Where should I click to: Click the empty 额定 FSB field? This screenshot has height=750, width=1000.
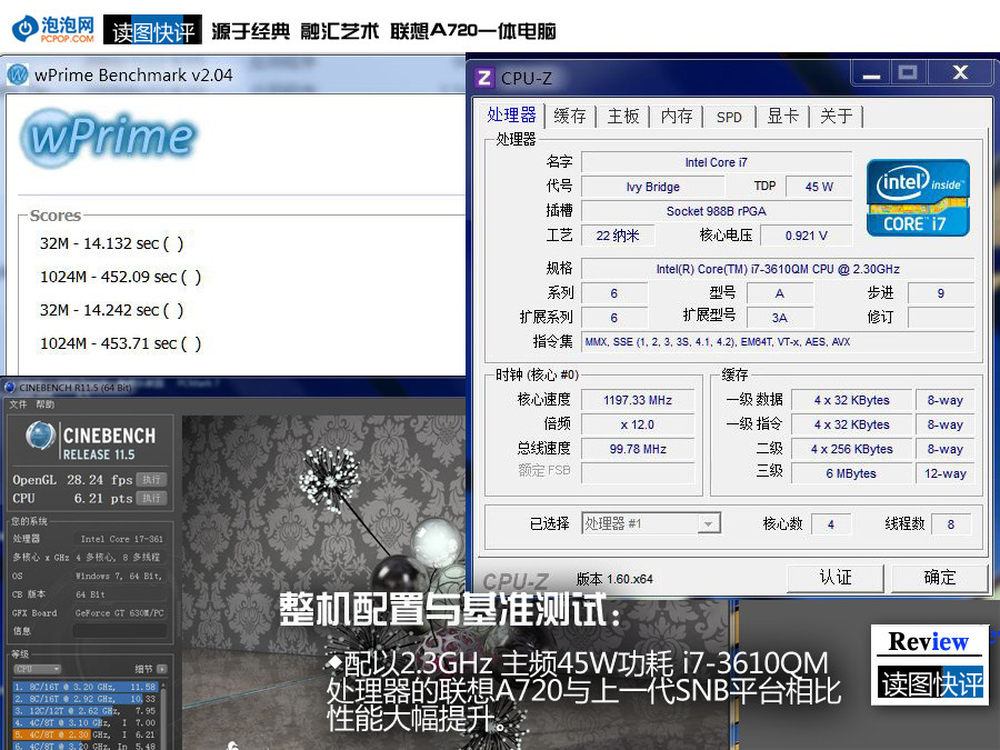tap(638, 473)
